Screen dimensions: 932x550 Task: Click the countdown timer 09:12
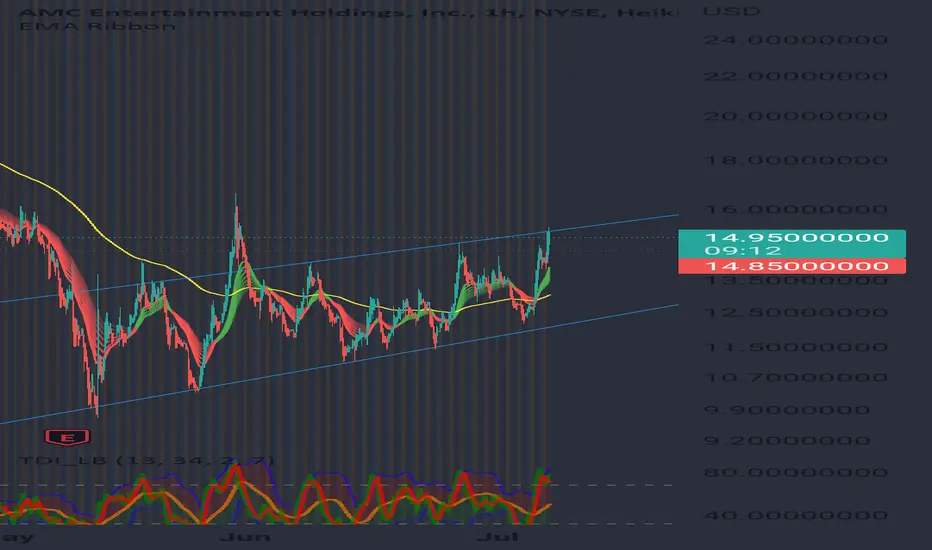[742, 251]
